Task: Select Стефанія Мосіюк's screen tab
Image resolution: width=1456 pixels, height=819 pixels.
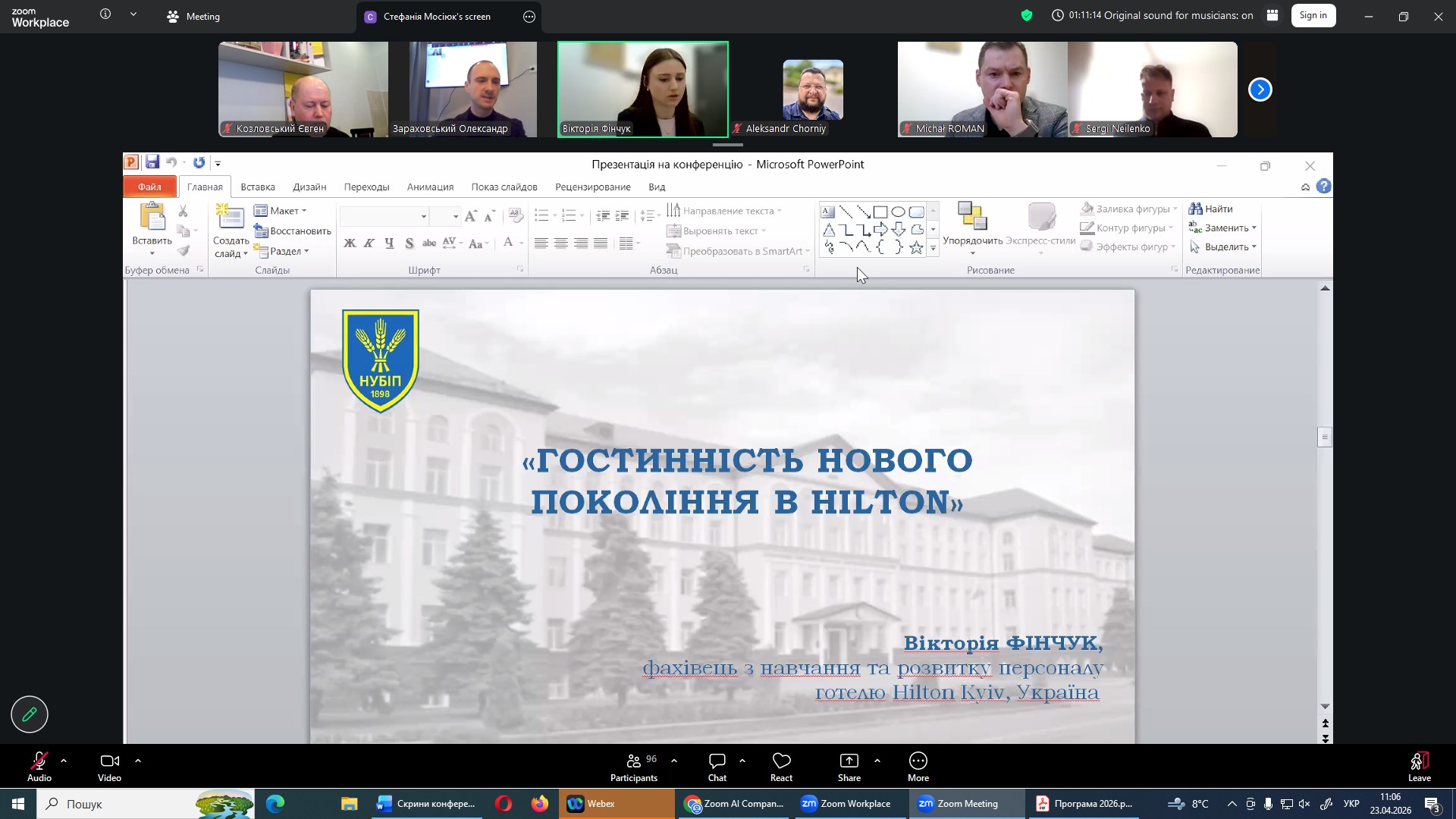Action: pos(436,16)
